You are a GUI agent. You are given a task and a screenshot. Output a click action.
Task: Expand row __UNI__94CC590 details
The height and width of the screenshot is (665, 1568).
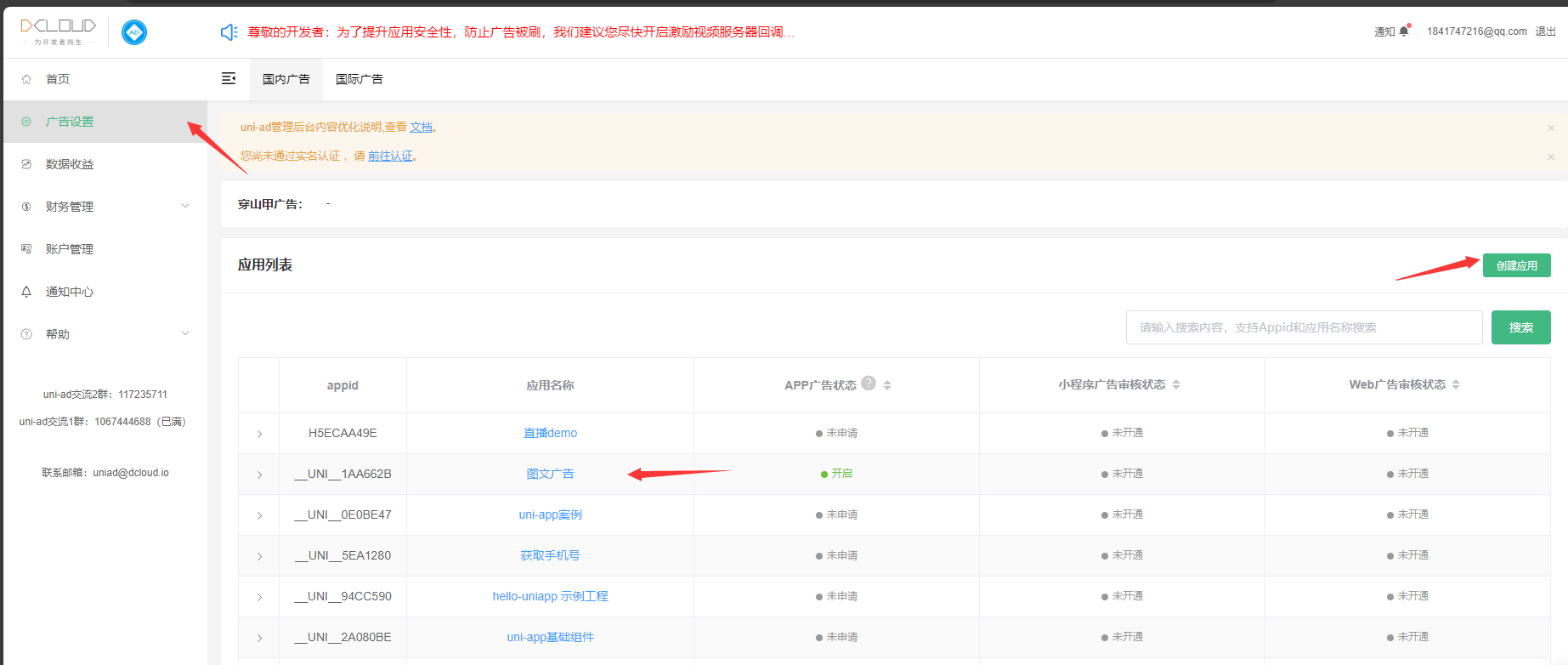click(x=259, y=597)
